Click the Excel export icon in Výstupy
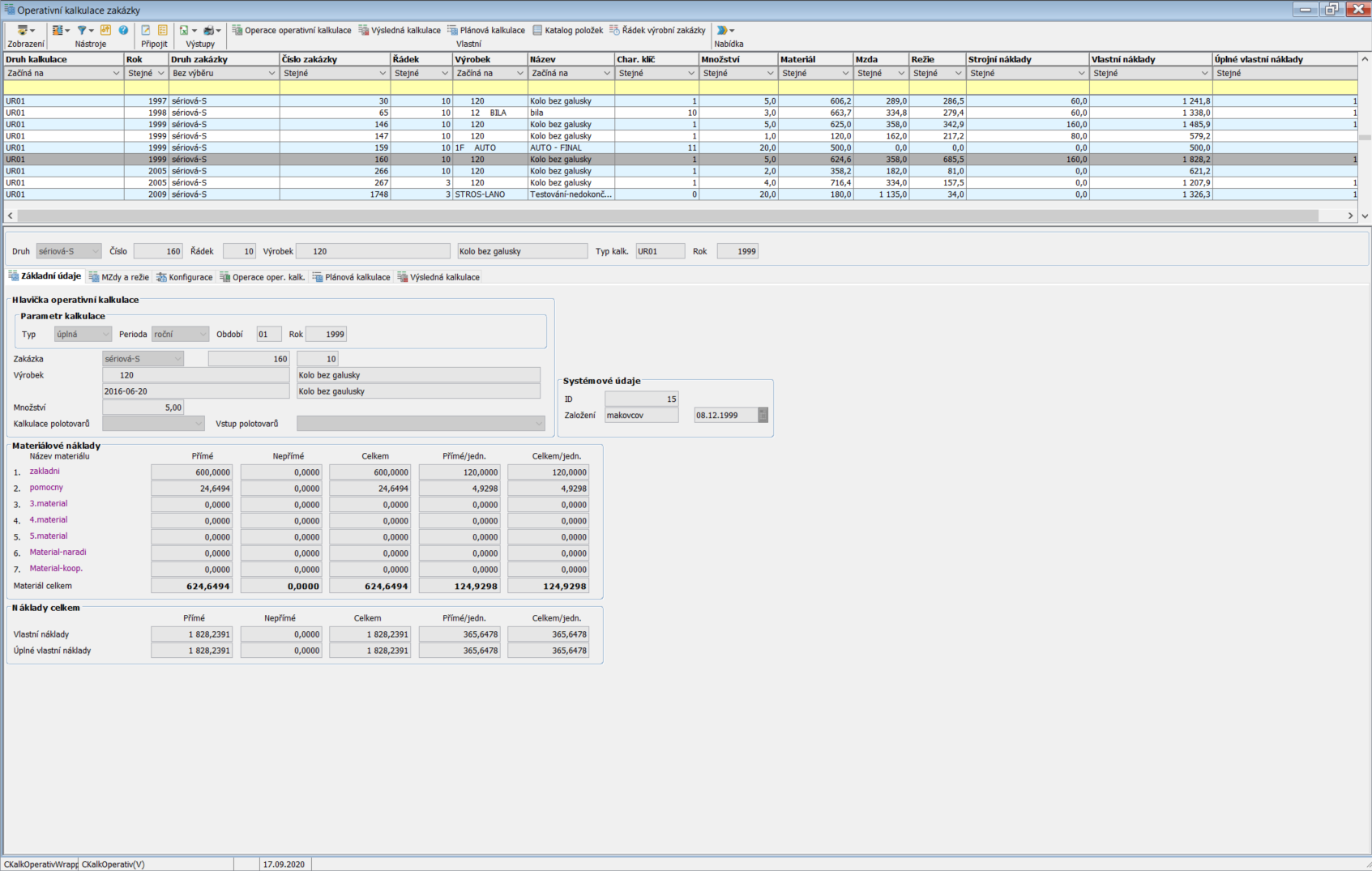 tap(186, 30)
